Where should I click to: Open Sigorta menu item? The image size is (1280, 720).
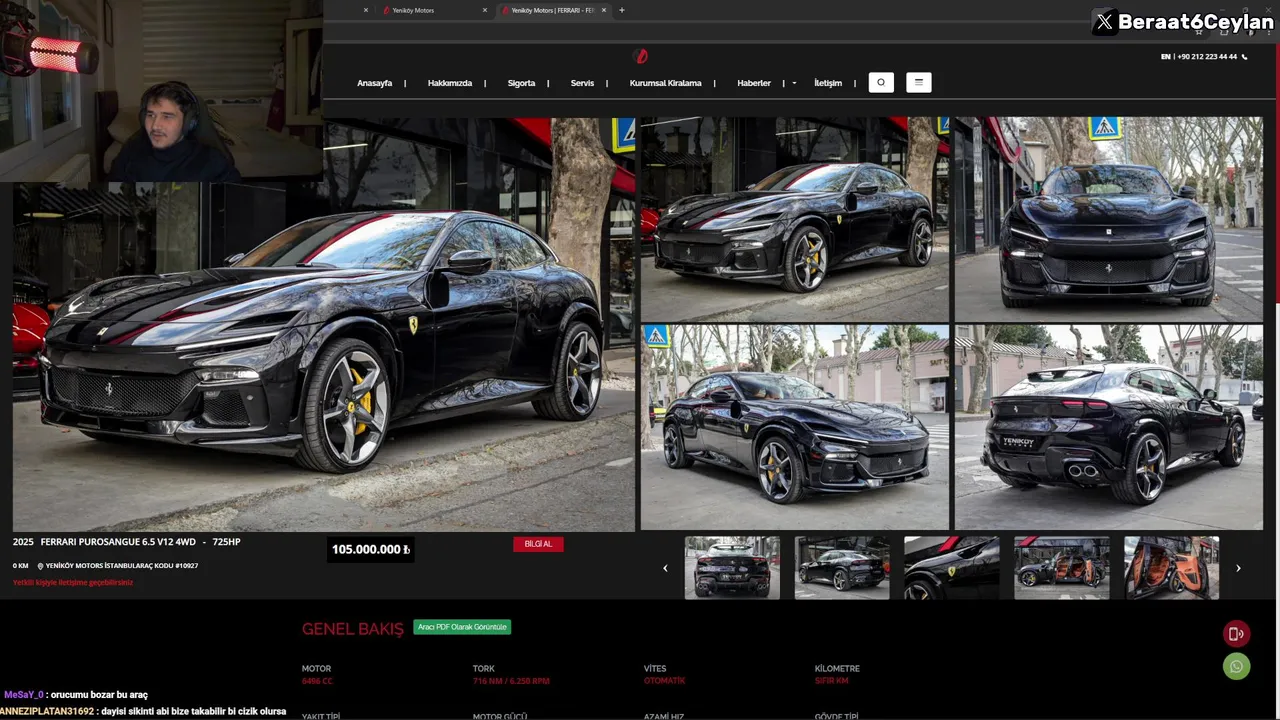[521, 83]
